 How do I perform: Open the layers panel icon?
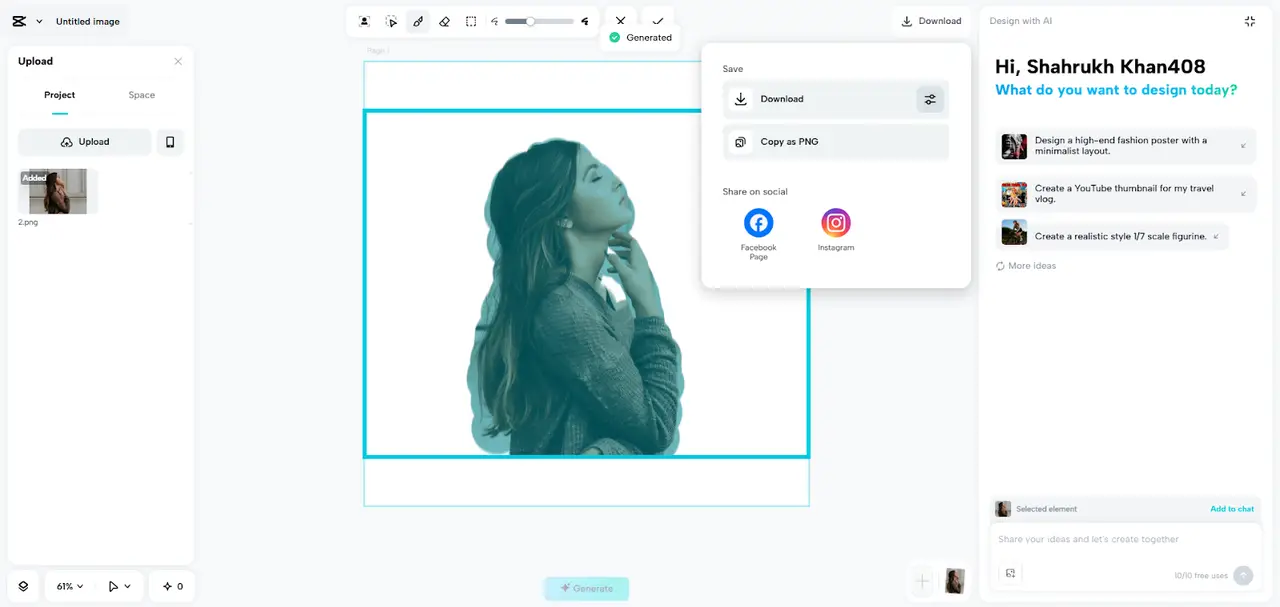(23, 586)
